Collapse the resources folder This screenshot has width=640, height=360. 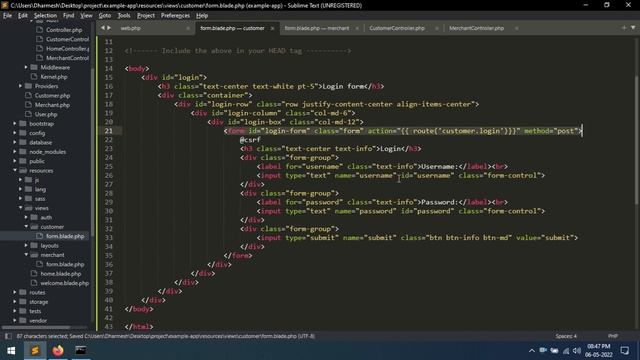coord(15,171)
